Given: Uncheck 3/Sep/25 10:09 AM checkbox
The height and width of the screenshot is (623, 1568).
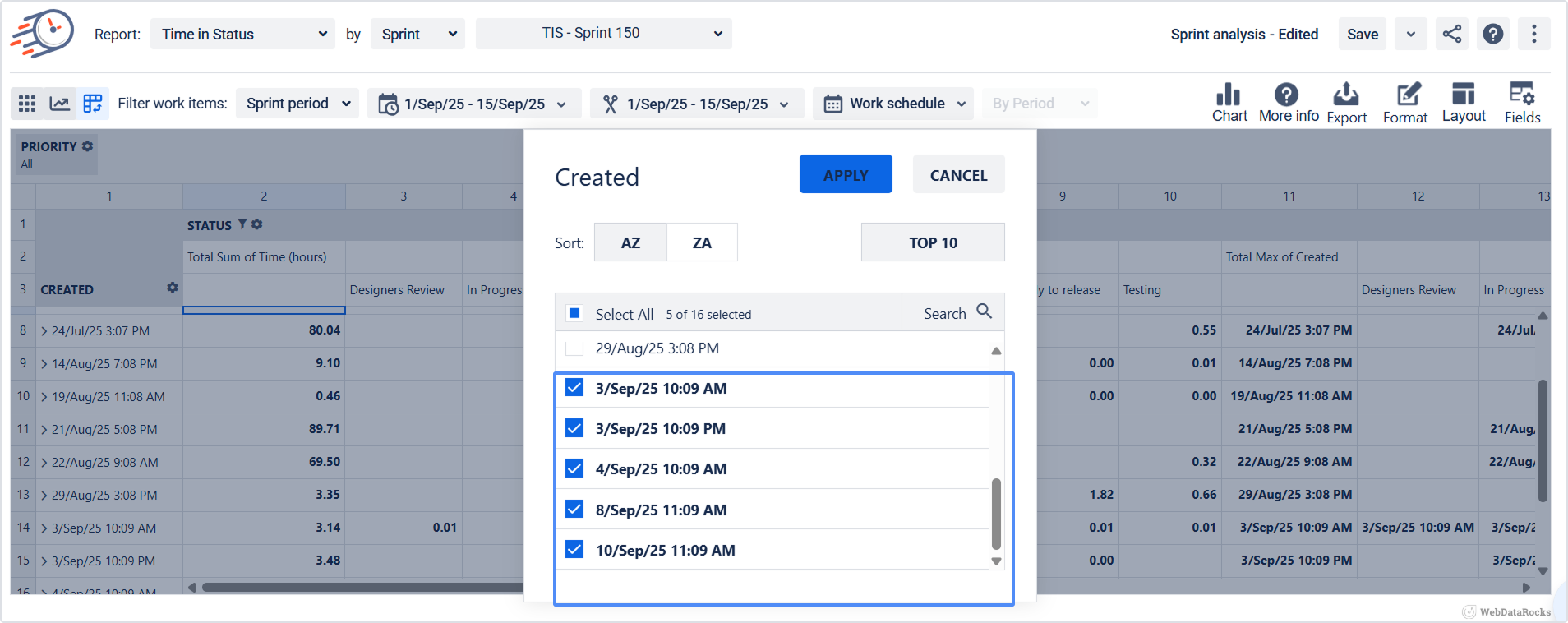Looking at the screenshot, I should [x=574, y=387].
